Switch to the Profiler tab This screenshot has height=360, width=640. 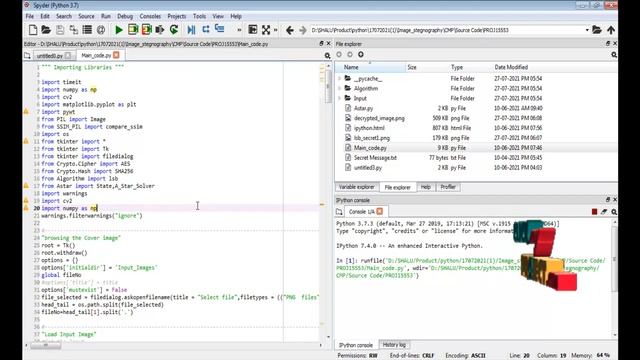click(x=448, y=187)
